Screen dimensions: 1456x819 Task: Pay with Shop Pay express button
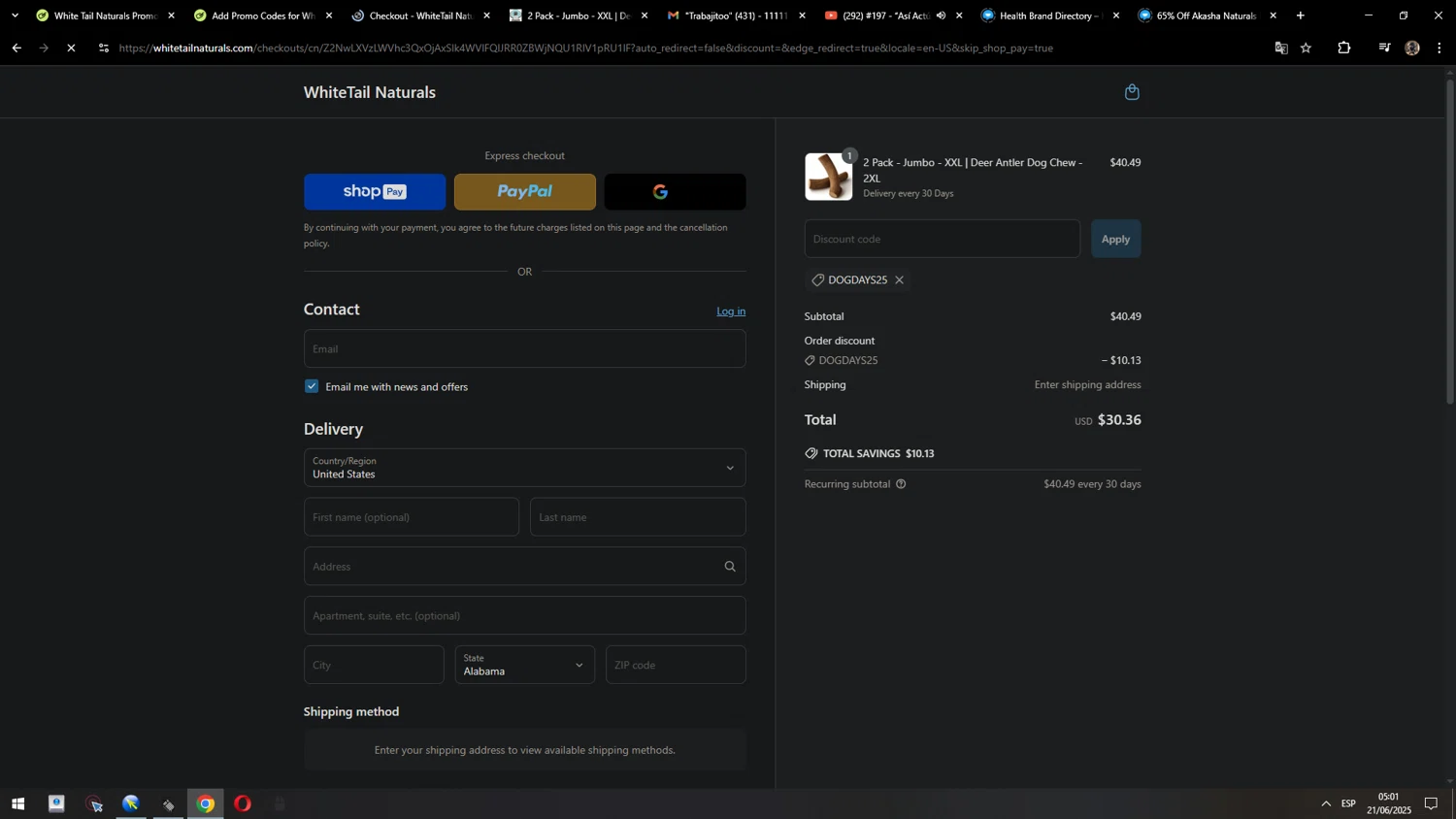tap(375, 192)
